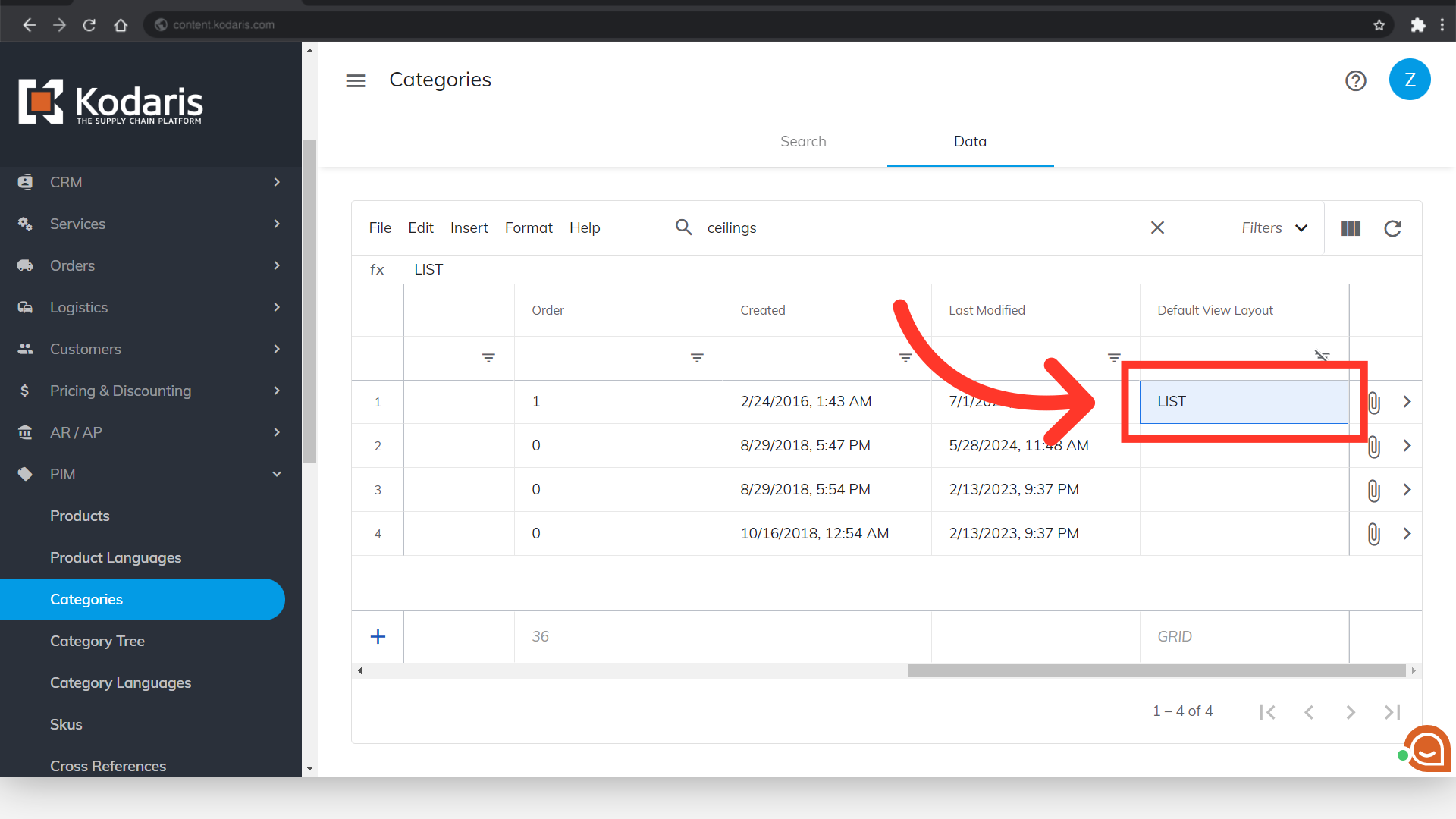The height and width of the screenshot is (819, 1456).
Task: Open the help question mark icon
Action: pyautogui.click(x=1355, y=80)
